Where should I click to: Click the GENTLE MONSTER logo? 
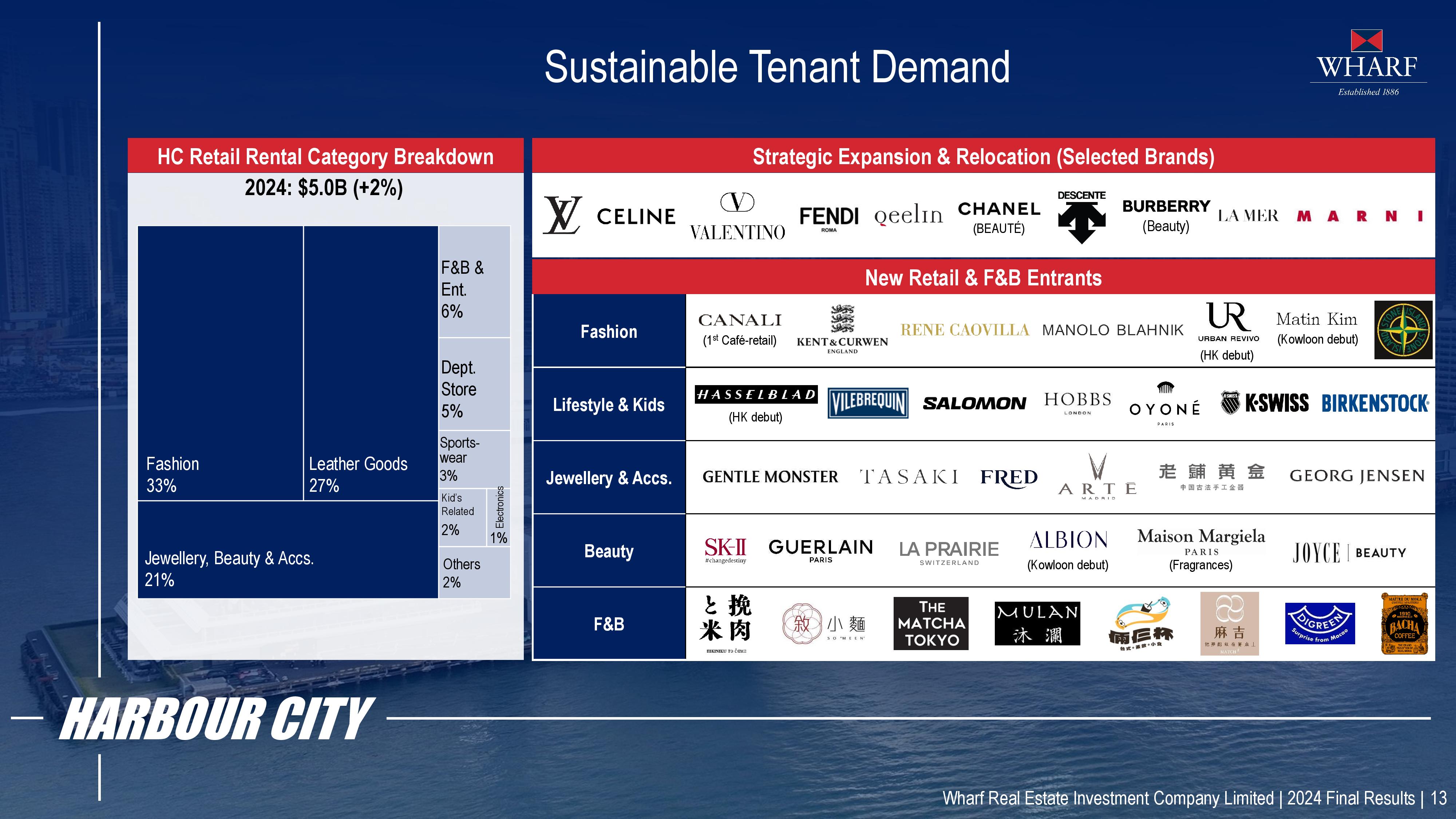click(770, 476)
